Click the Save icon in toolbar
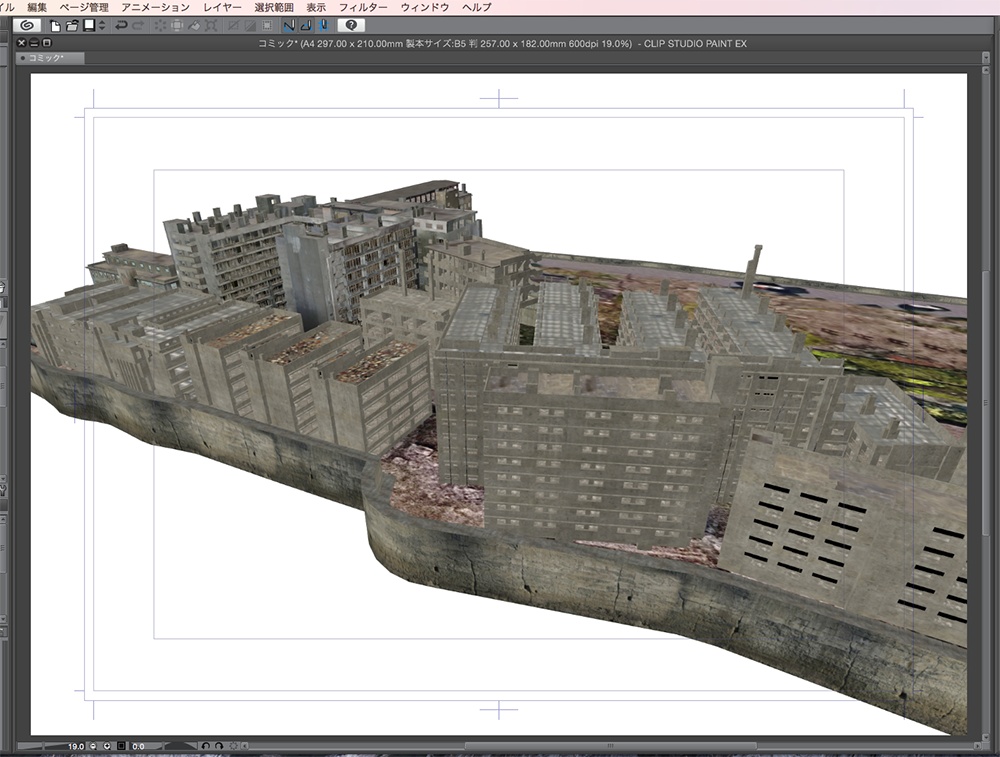 (88, 25)
